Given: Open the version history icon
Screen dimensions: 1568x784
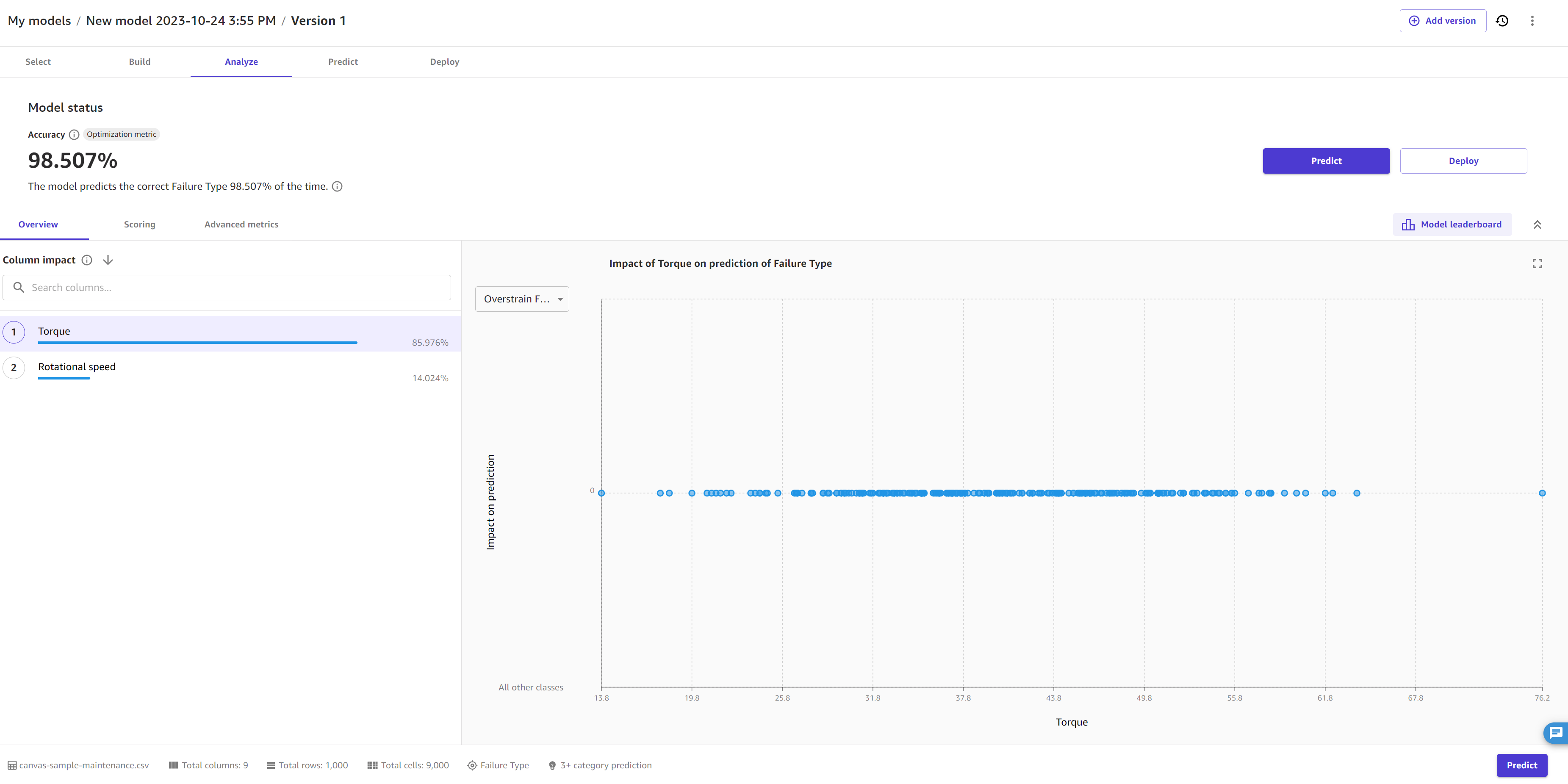Looking at the screenshot, I should click(x=1502, y=20).
